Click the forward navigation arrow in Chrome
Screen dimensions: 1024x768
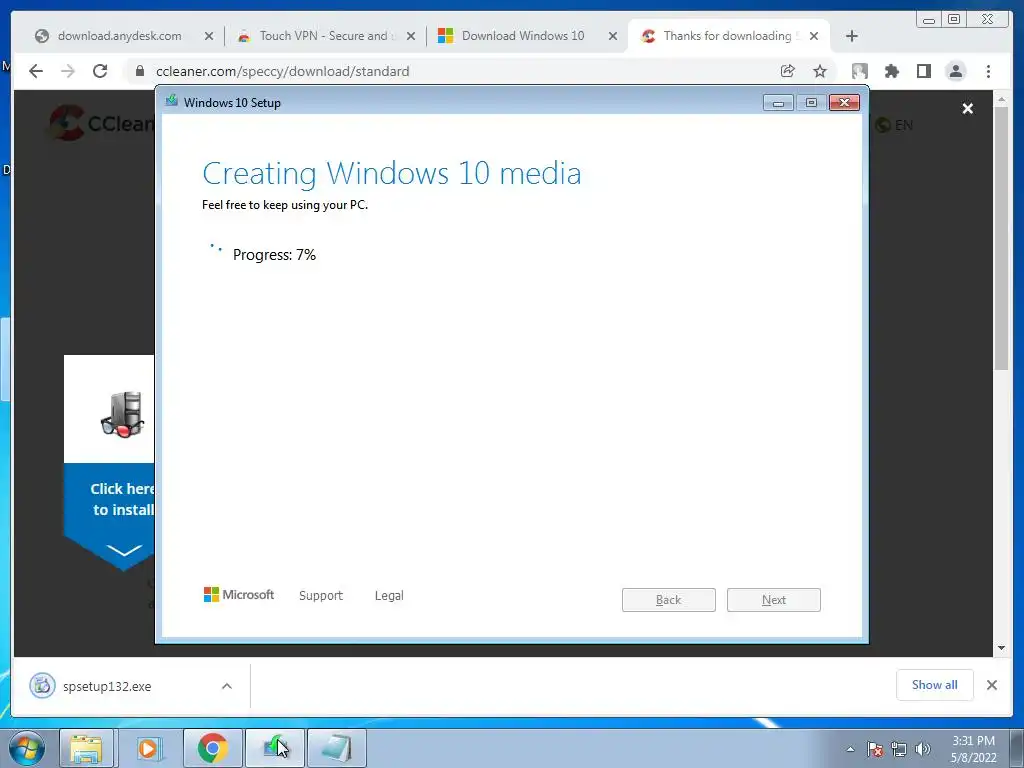coord(68,71)
